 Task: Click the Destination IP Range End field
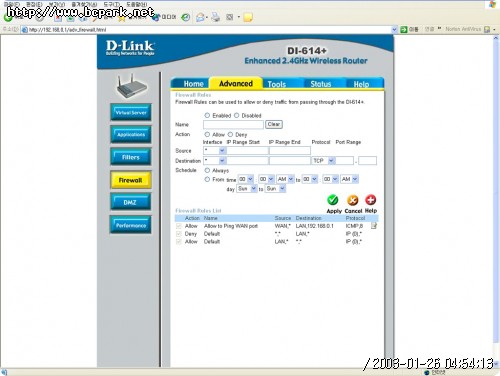pyautogui.click(x=290, y=161)
